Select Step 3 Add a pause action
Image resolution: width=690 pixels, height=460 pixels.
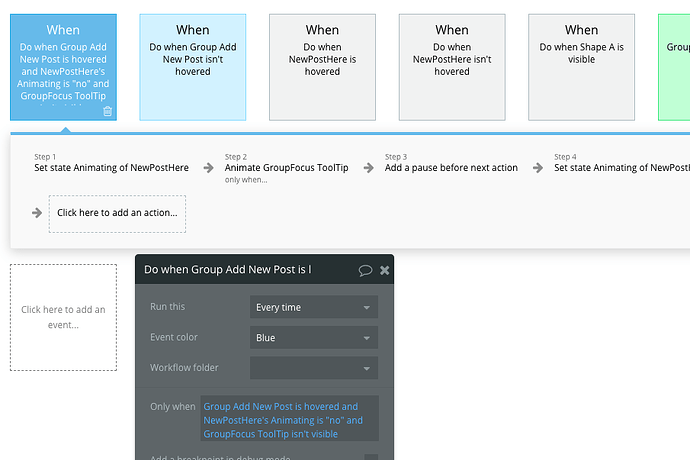[451, 168]
